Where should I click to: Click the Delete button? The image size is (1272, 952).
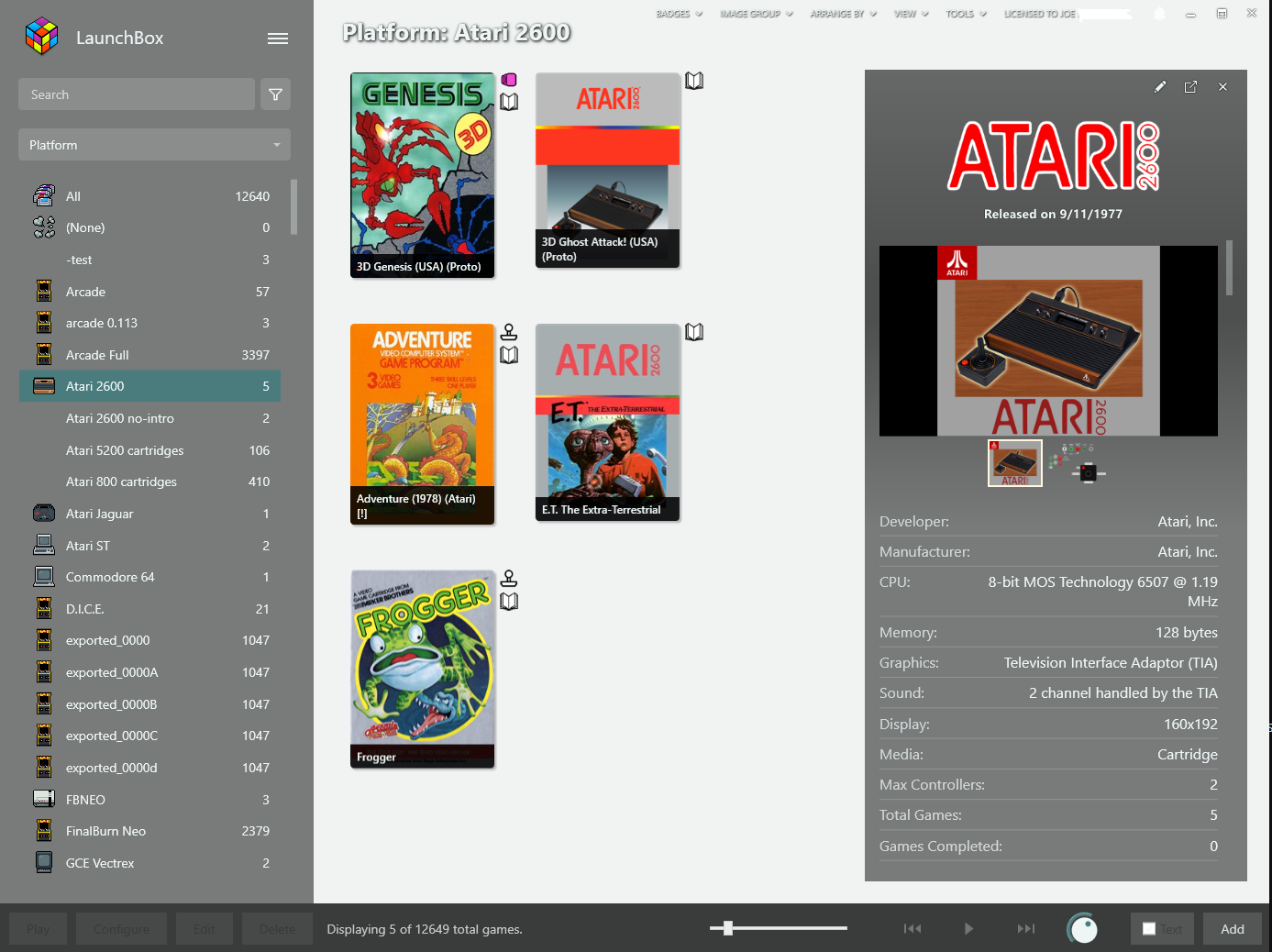pos(277,929)
